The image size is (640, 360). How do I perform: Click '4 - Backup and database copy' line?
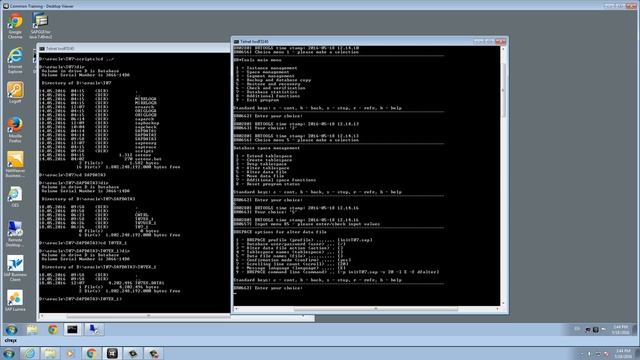[273, 80]
